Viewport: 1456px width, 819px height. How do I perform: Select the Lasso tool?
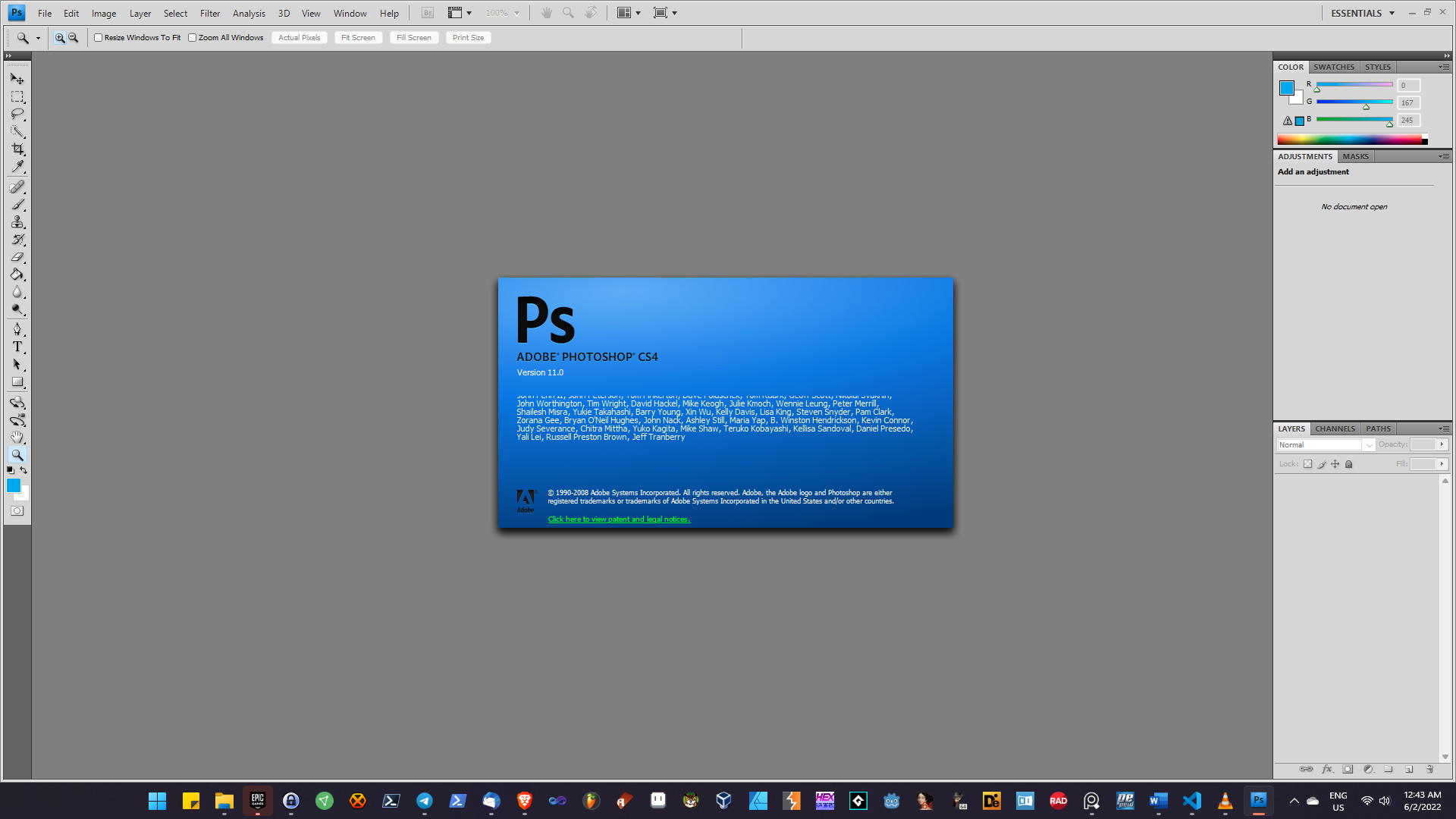17,115
